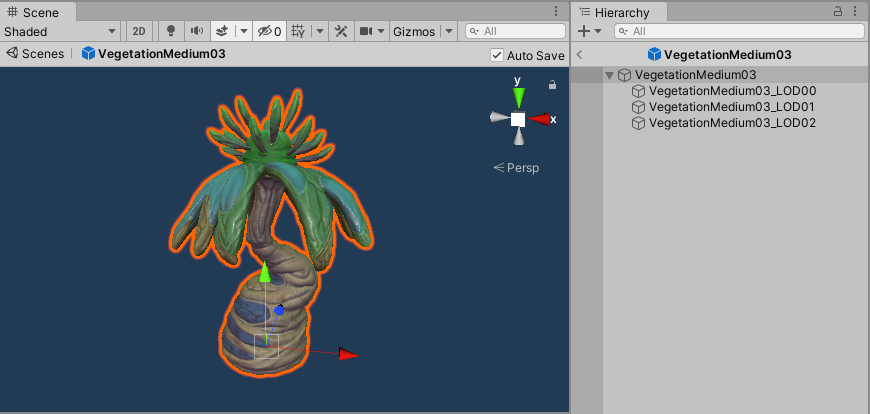Toggle scene lighting with the lightbulb icon
870x414 pixels.
(x=170, y=31)
